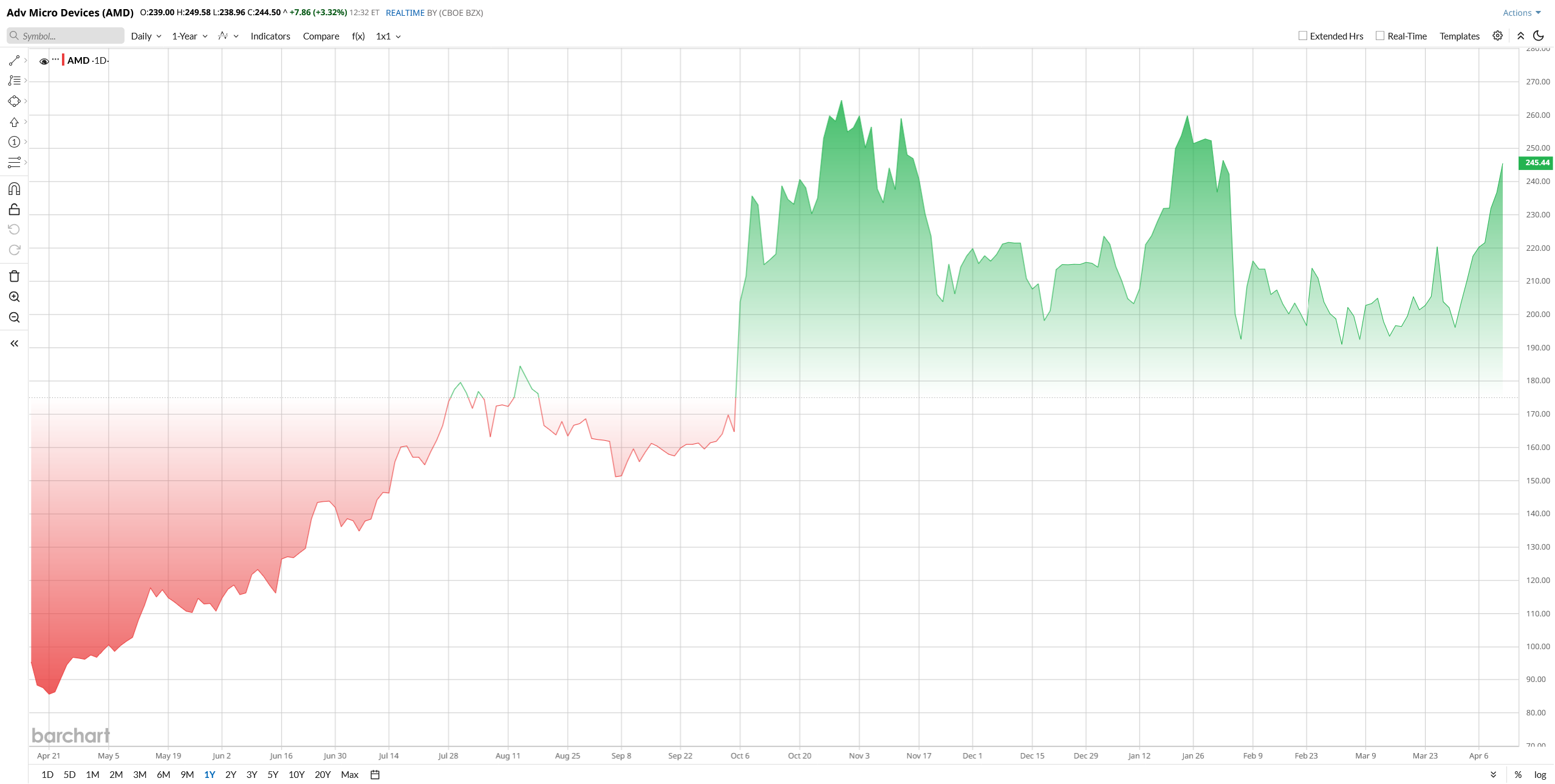Click the log scale button
Image resolution: width=1555 pixels, height=784 pixels.
(1540, 774)
